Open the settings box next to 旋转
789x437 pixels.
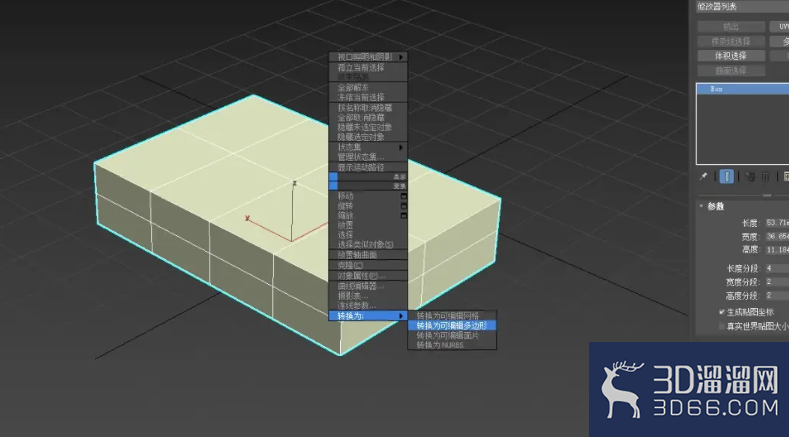pyautogui.click(x=404, y=206)
